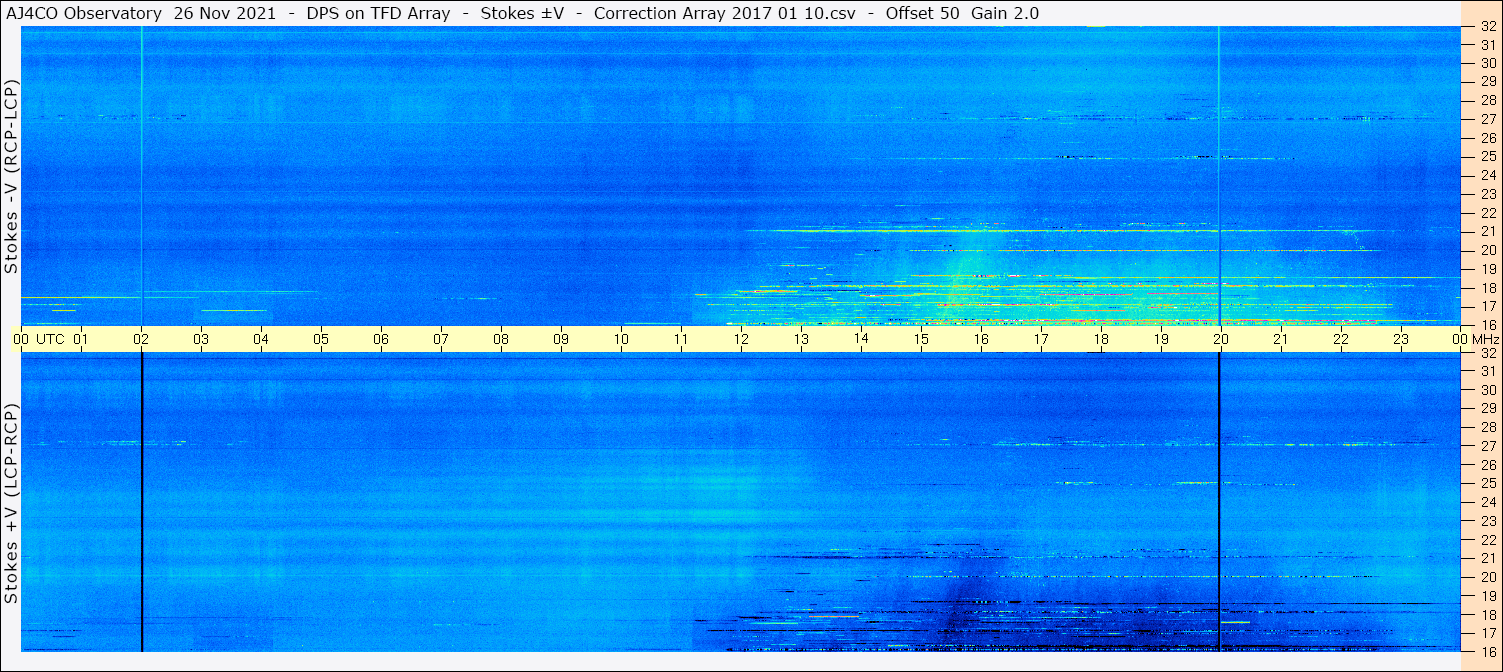Pick the 06 hour tick on time axis
The width and height of the screenshot is (1503, 672).
click(x=381, y=339)
